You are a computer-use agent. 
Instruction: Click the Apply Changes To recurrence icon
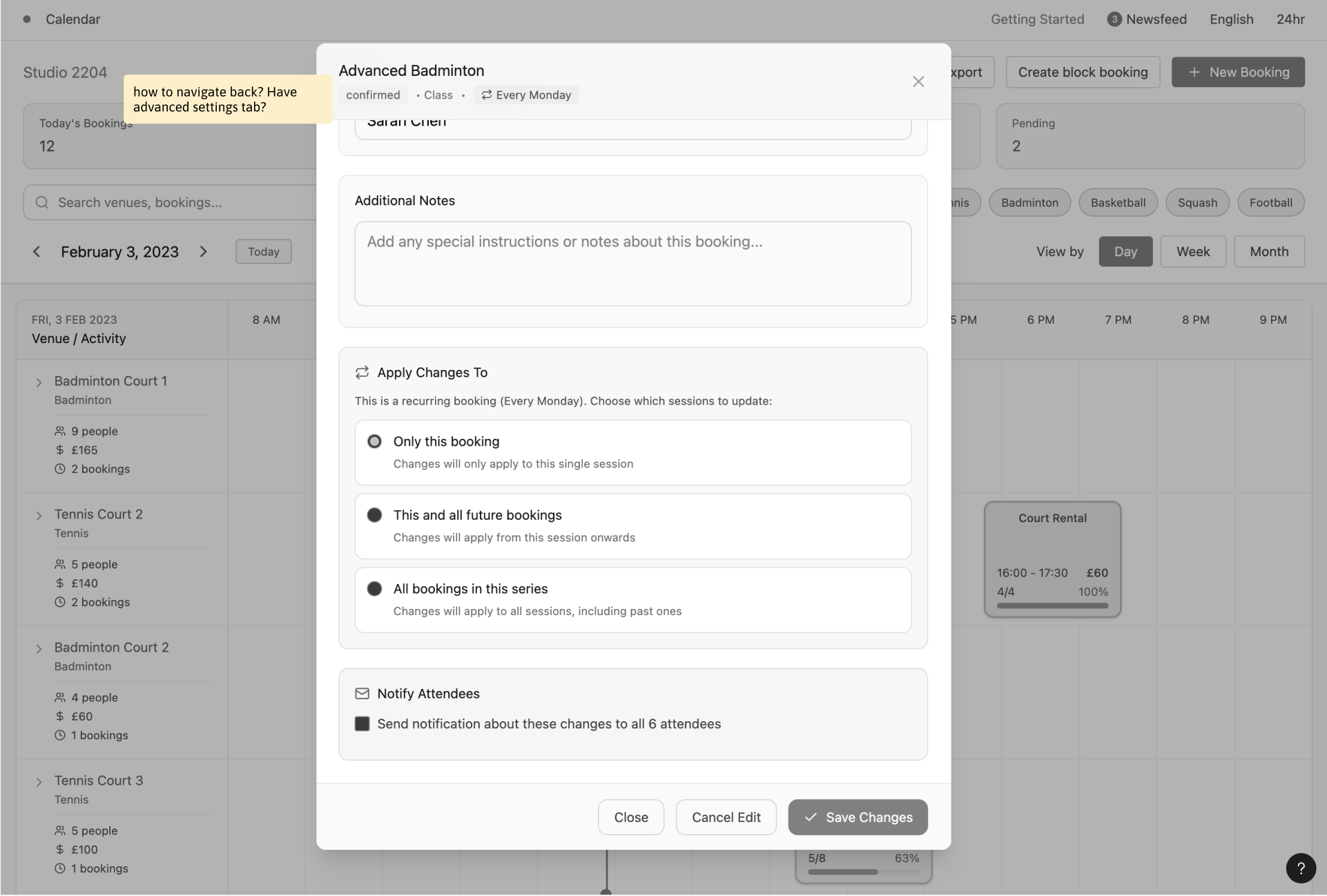pos(362,373)
